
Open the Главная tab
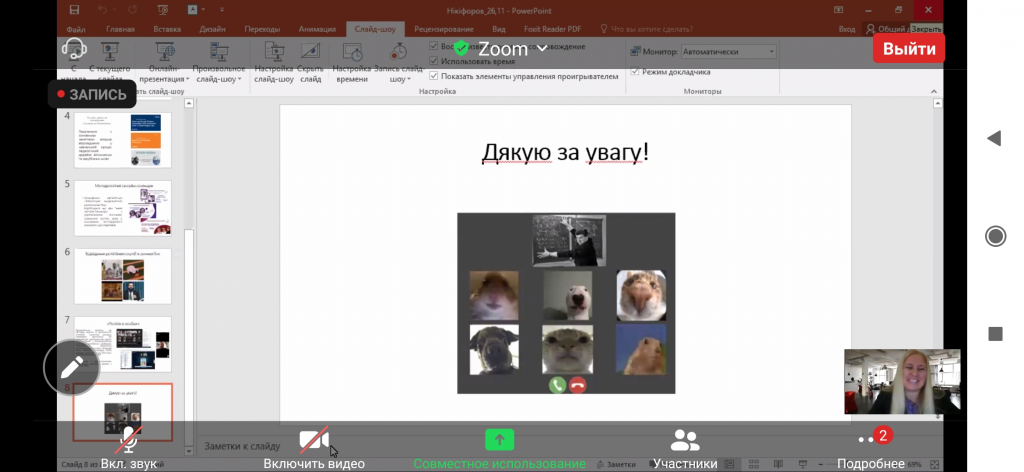pyautogui.click(x=120, y=29)
